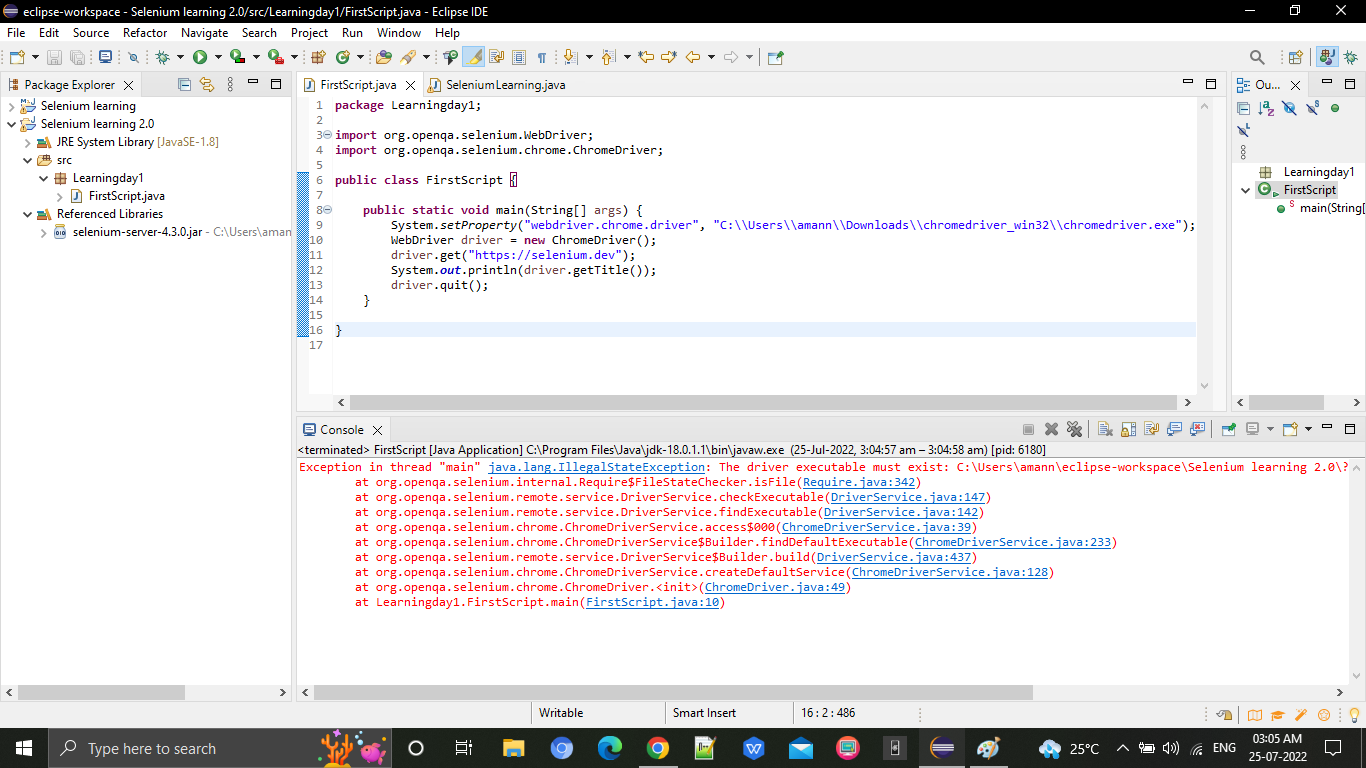Screen dimensions: 1366x768
Task: Collapse FirstScript in Outline view
Action: click(1245, 190)
